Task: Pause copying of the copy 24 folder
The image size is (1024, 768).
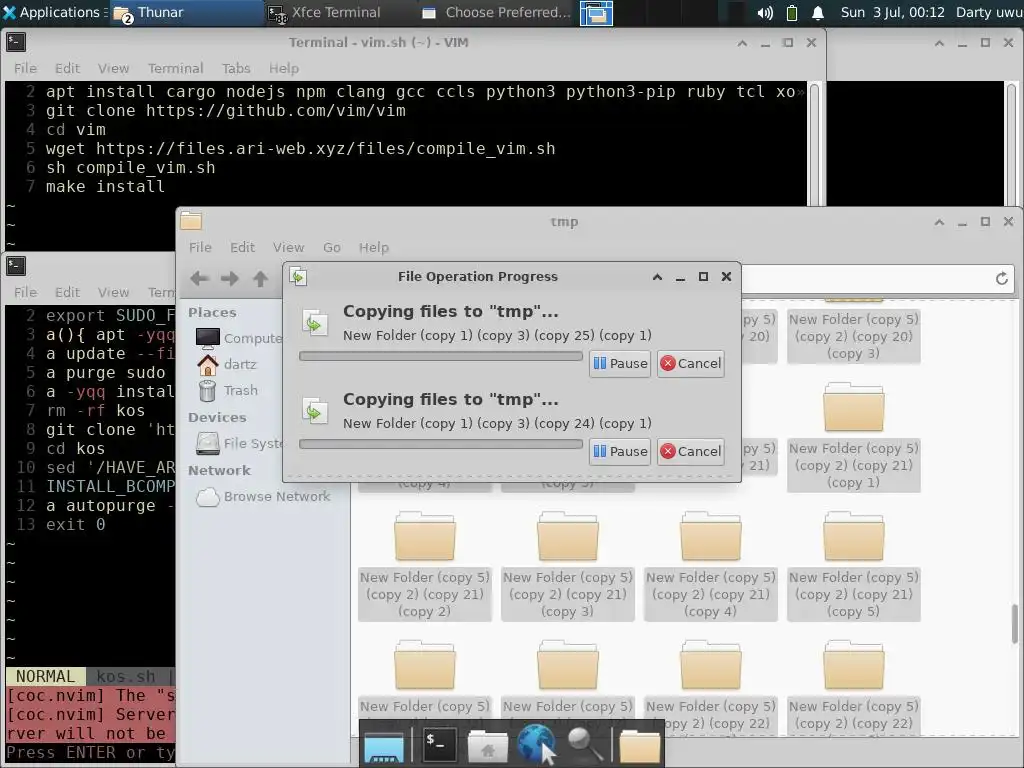Action: click(x=620, y=451)
